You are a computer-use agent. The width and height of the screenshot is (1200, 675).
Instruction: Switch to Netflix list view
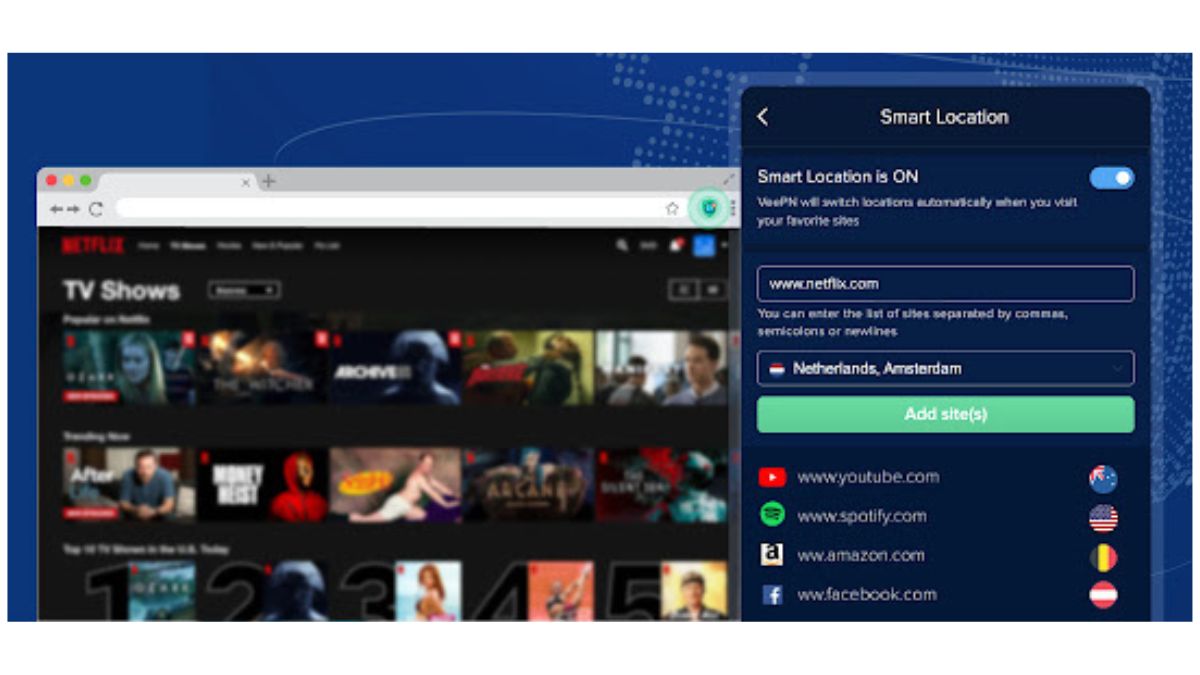point(683,290)
